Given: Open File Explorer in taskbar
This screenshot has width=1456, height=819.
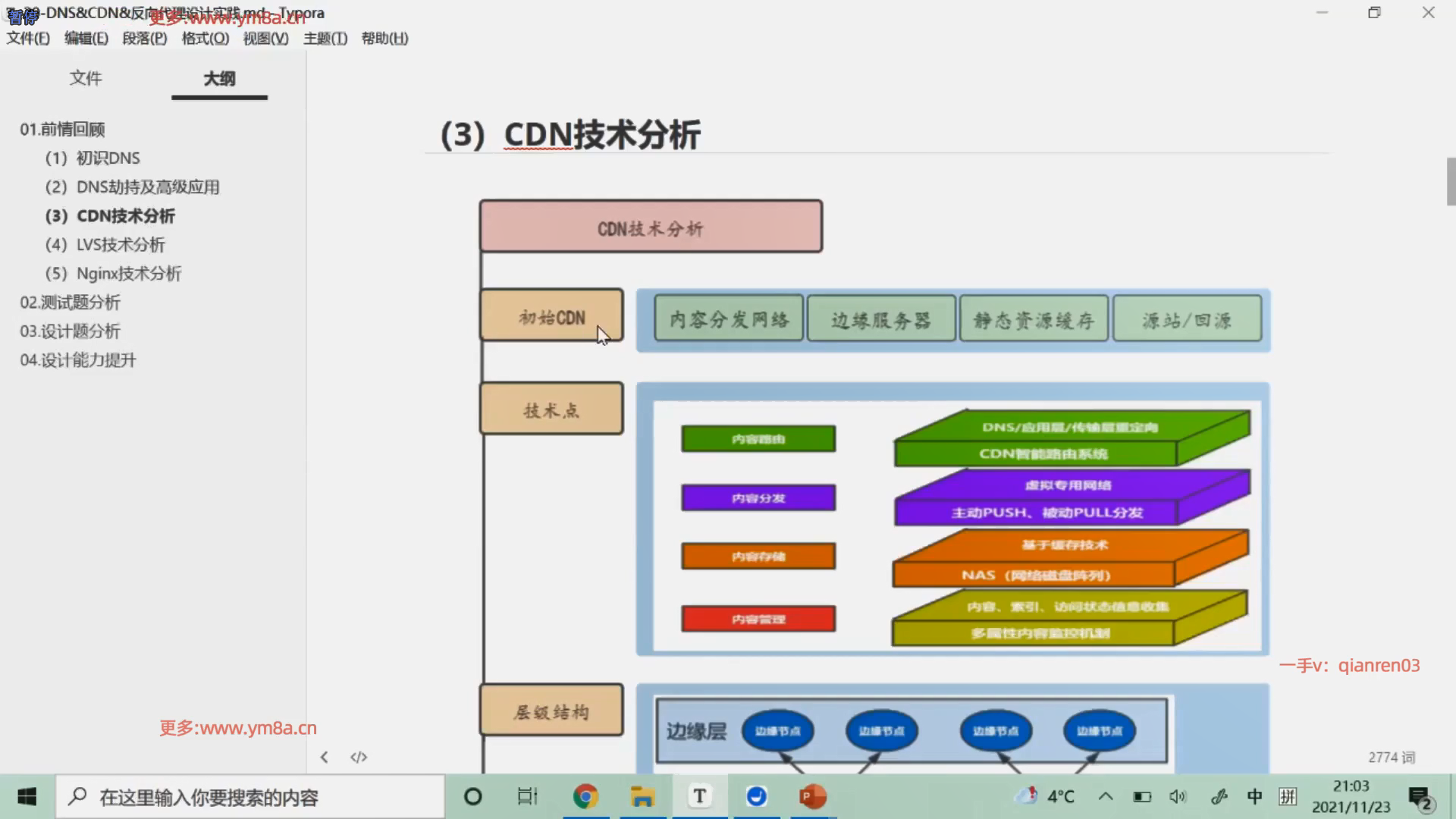Looking at the screenshot, I should click(x=642, y=796).
